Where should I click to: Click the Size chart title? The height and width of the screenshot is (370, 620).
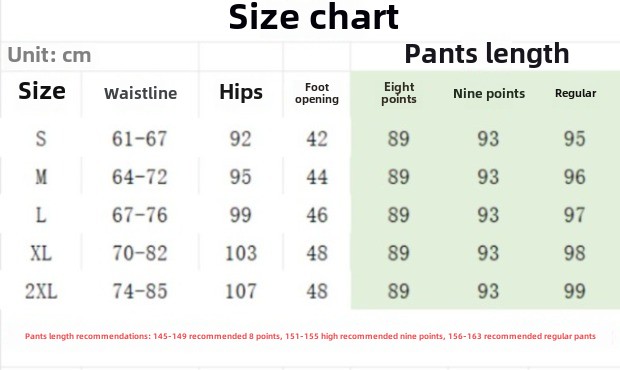(x=314, y=17)
